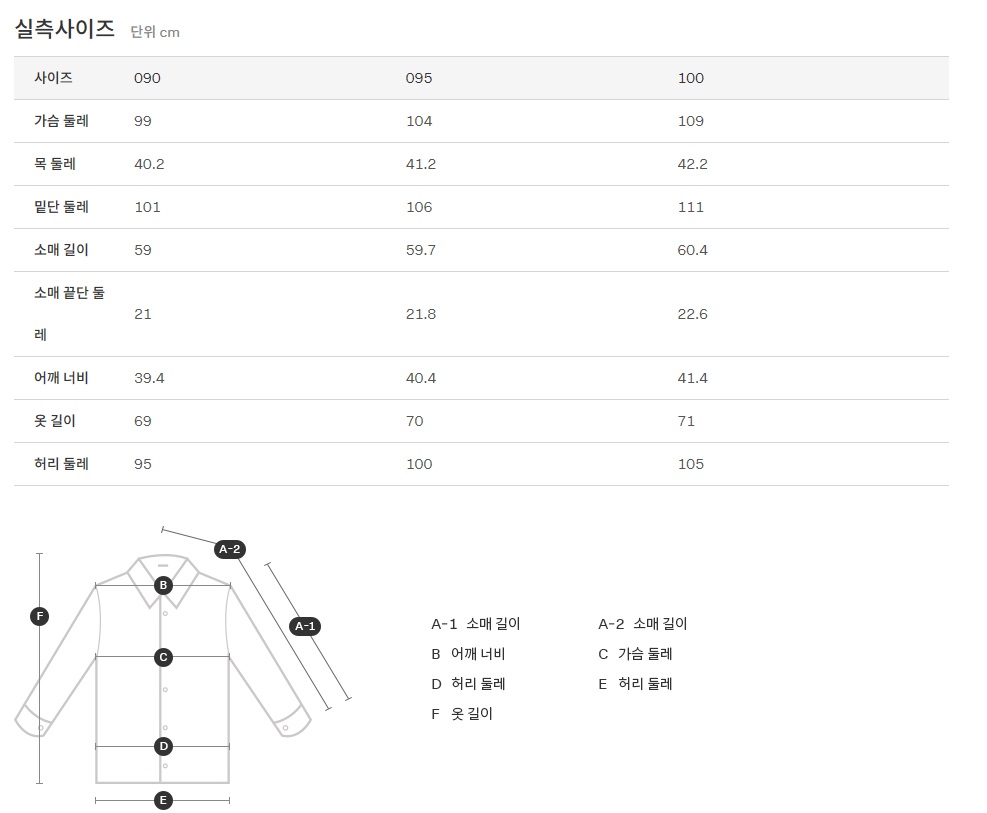
Task: Click the 100 size column header
Action: (691, 78)
